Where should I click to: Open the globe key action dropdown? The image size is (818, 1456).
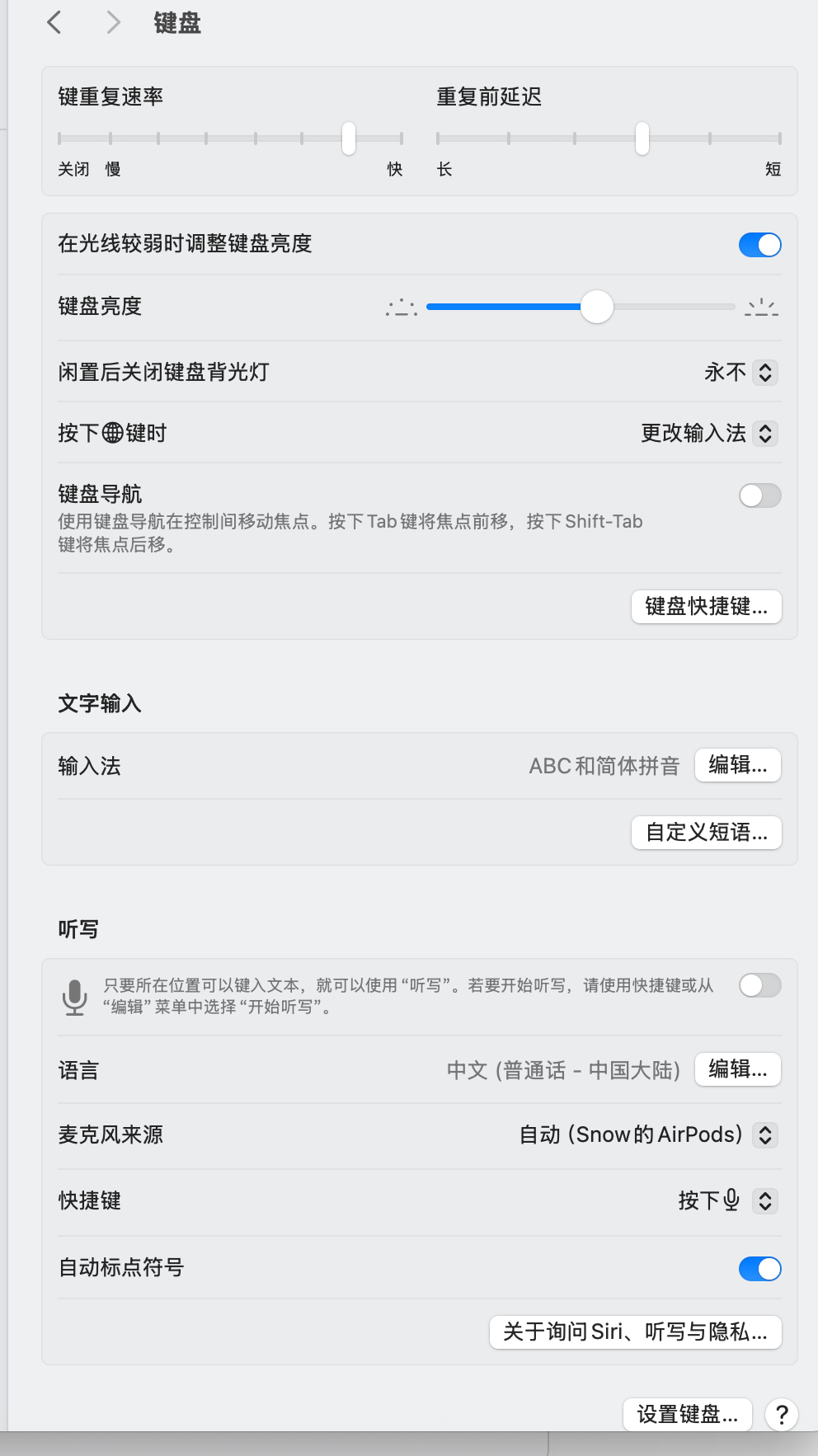click(x=764, y=434)
